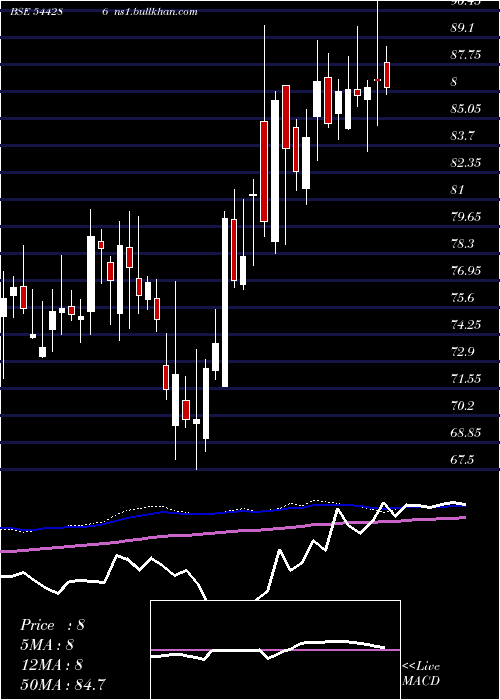Click the Price : 8 readout
Screen dimensions: 500x700
[x=52, y=625]
